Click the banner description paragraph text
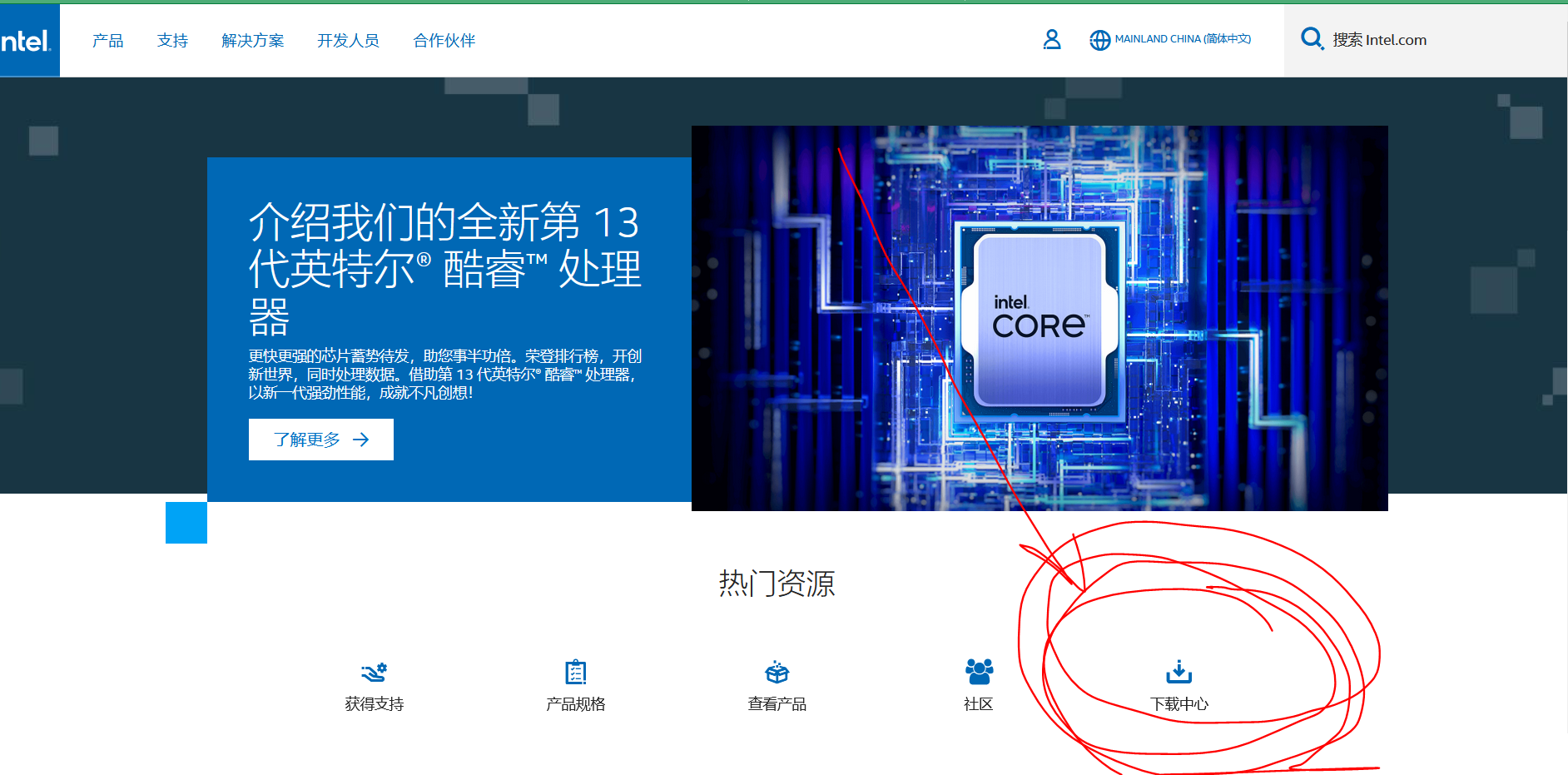 click(445, 375)
